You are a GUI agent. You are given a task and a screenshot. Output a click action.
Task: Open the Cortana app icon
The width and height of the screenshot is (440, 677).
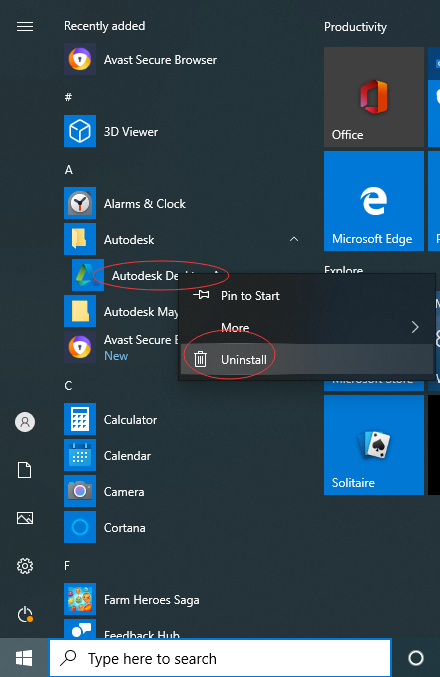(80, 527)
